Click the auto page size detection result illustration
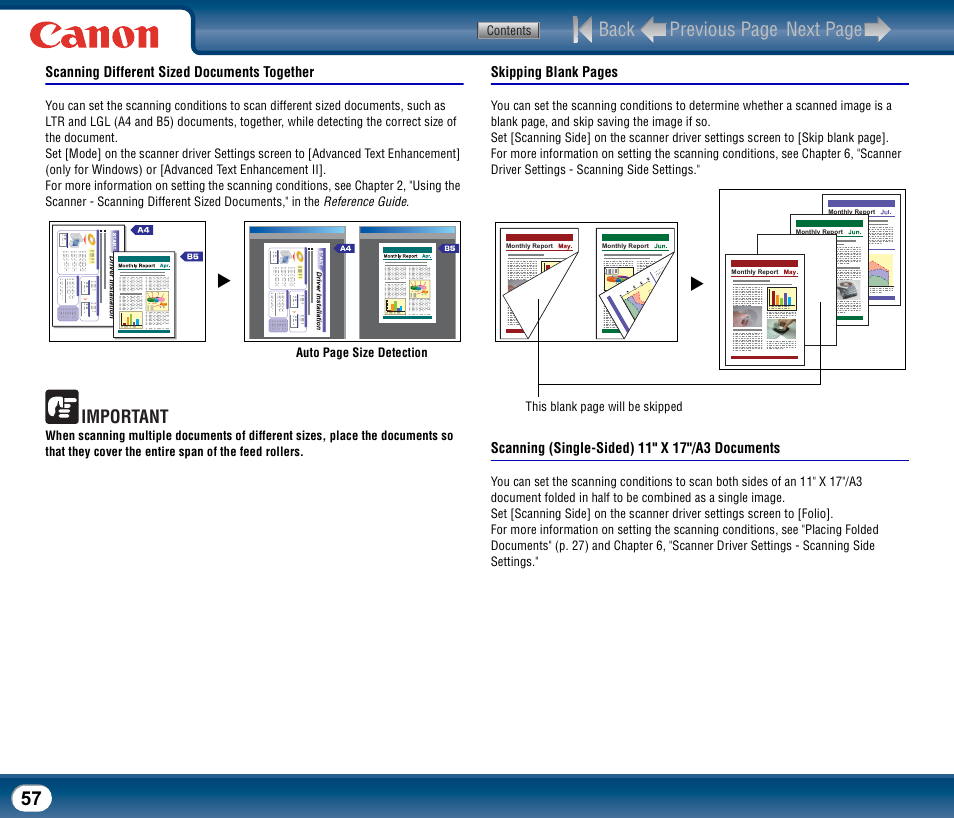The image size is (954, 818). [352, 281]
